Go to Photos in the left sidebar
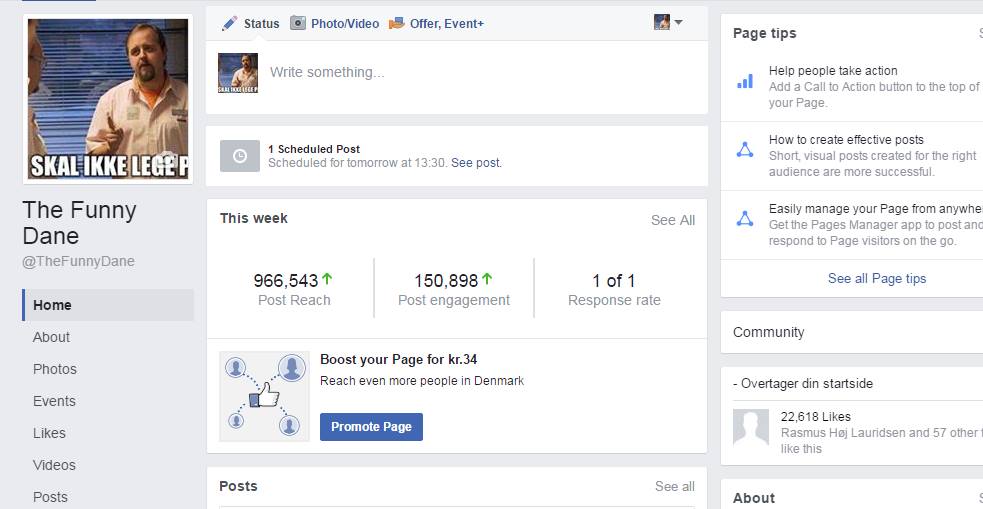Viewport: 983px width, 509px height. pyautogui.click(x=55, y=369)
